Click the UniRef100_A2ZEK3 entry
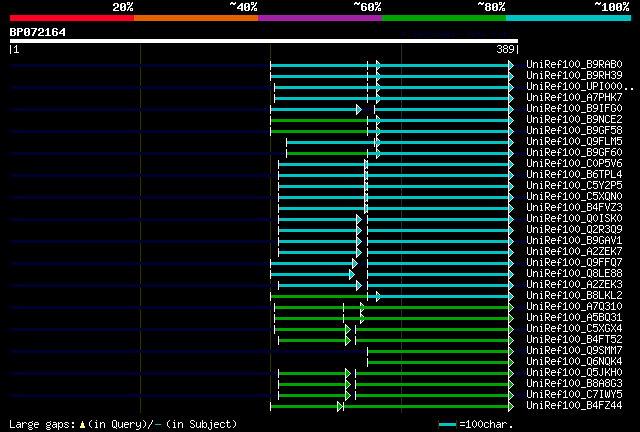The height and width of the screenshot is (432, 640). (574, 285)
